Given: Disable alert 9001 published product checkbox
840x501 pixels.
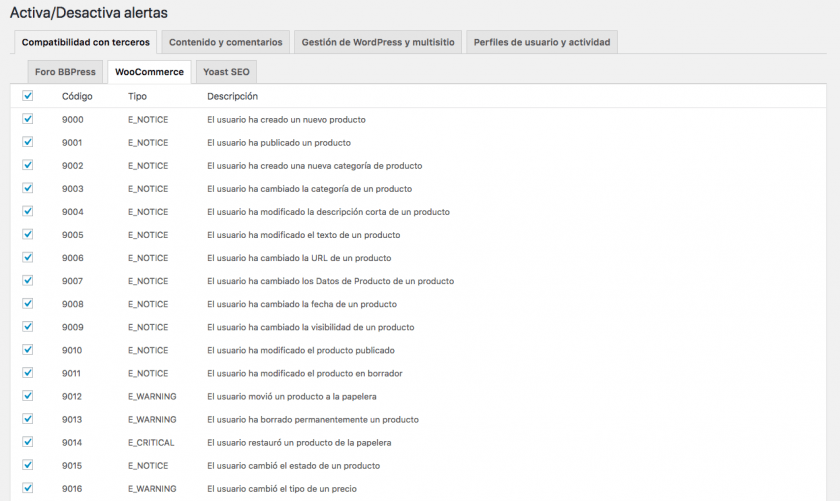Looking at the screenshot, I should tap(28, 142).
